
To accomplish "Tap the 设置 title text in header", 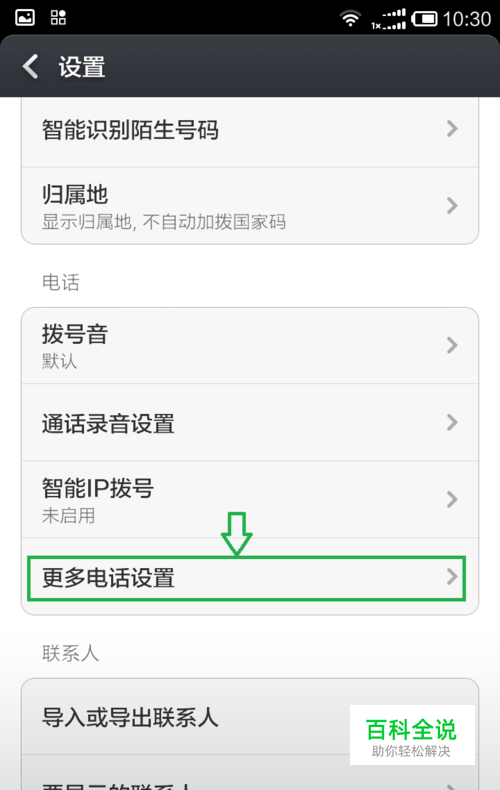I will tap(82, 67).
